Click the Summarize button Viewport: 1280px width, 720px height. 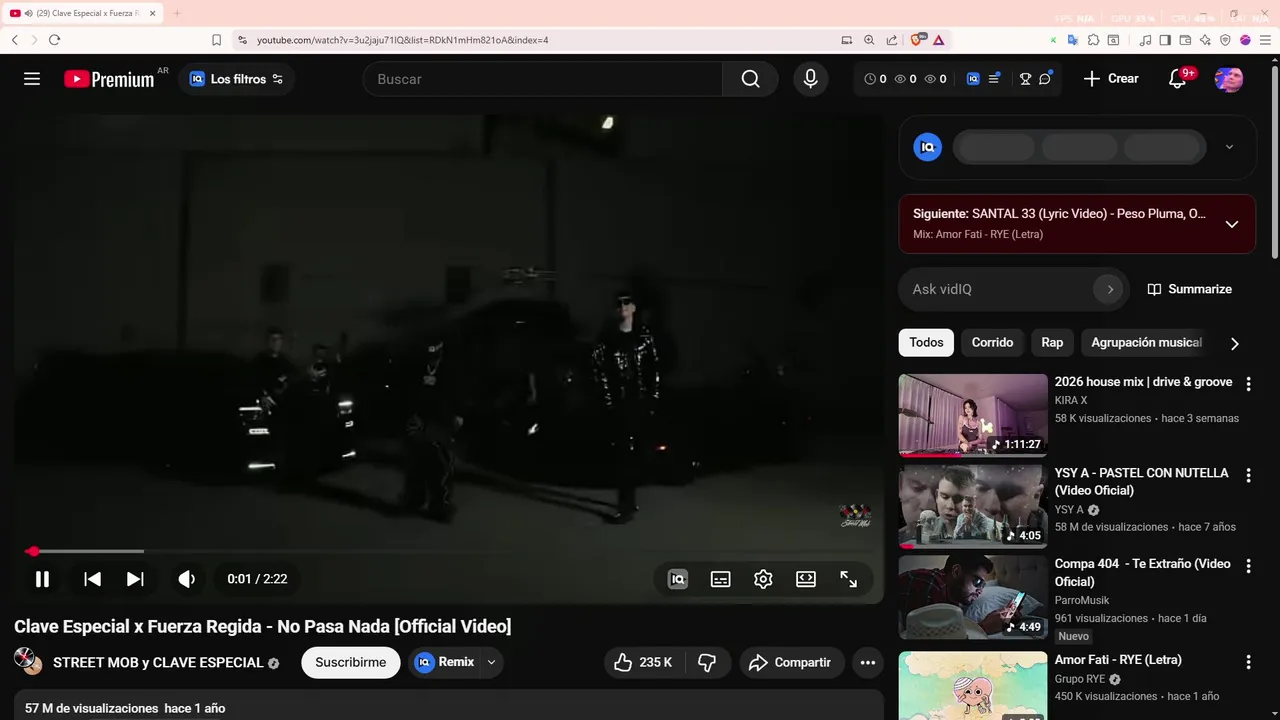pyautogui.click(x=1189, y=289)
